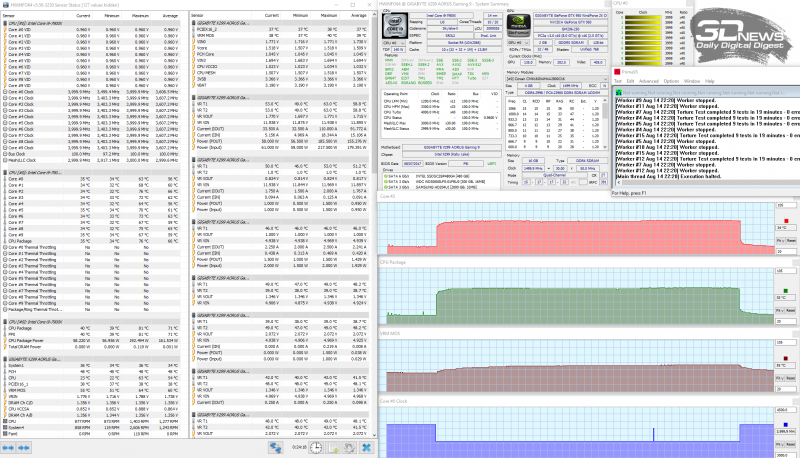Open the GPU #0 selector dropdown
Viewport: 800px width, 458px height.
tap(518, 43)
